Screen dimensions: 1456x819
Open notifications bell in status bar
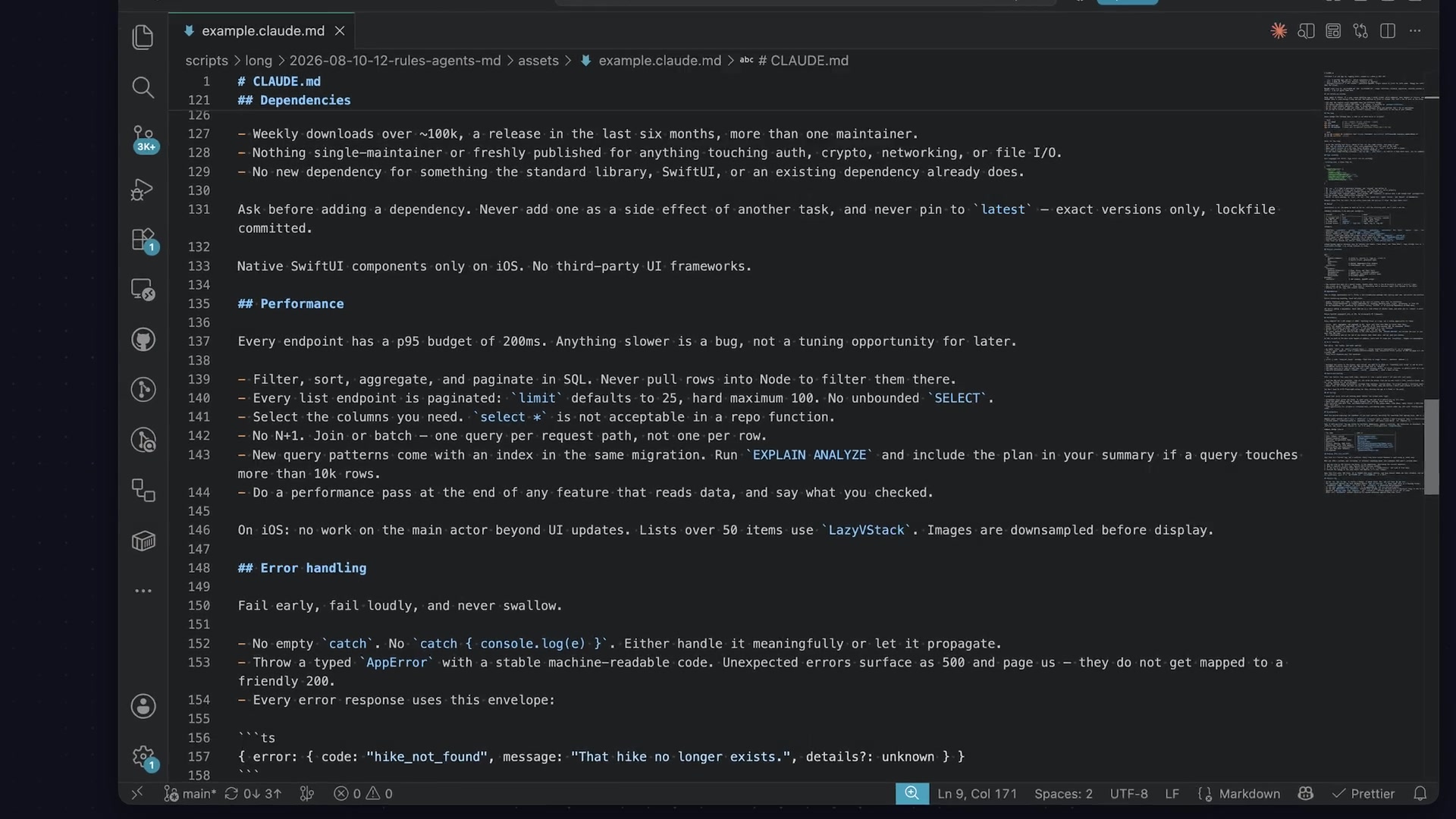coord(1420,794)
